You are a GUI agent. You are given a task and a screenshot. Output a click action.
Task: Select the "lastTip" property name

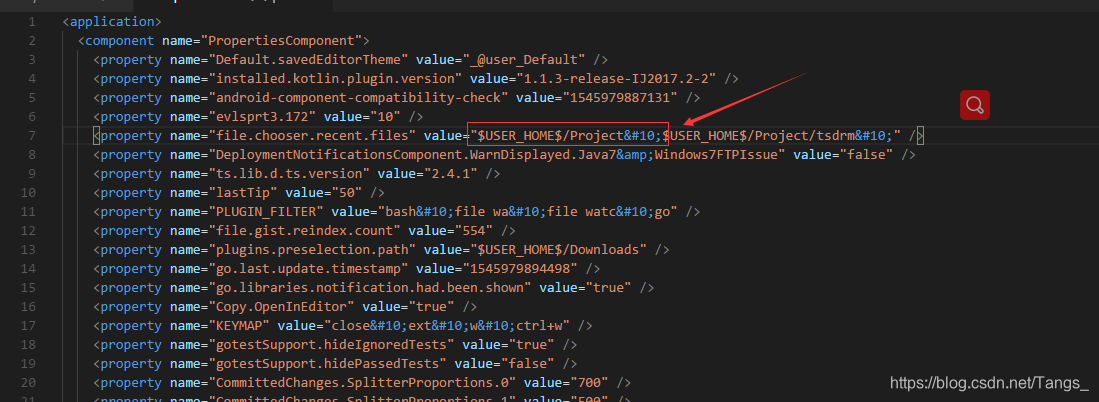click(243, 192)
